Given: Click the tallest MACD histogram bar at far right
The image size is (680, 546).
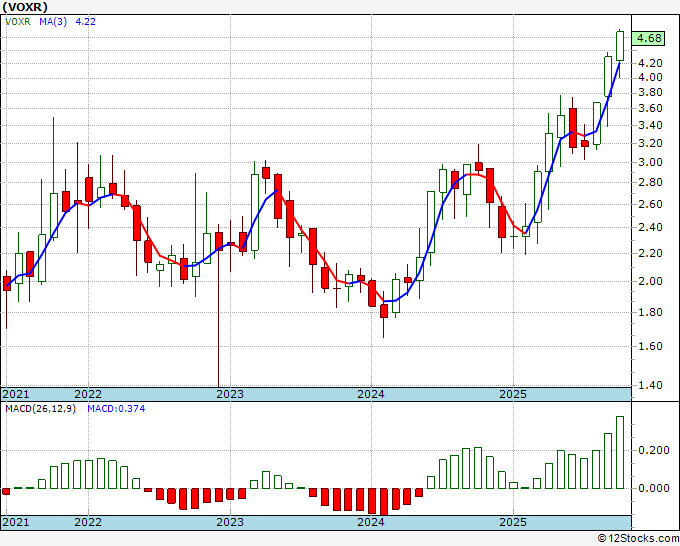Looking at the screenshot, I should pos(620,453).
